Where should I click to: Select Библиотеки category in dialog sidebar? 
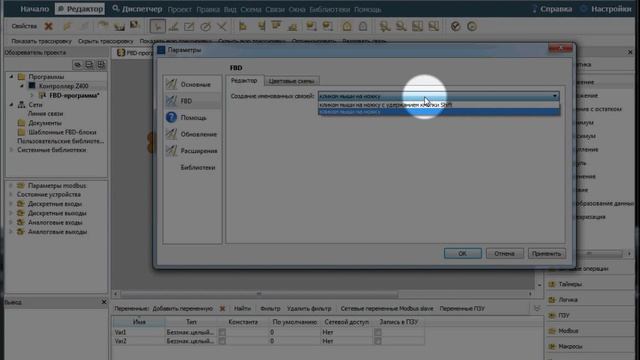(198, 168)
